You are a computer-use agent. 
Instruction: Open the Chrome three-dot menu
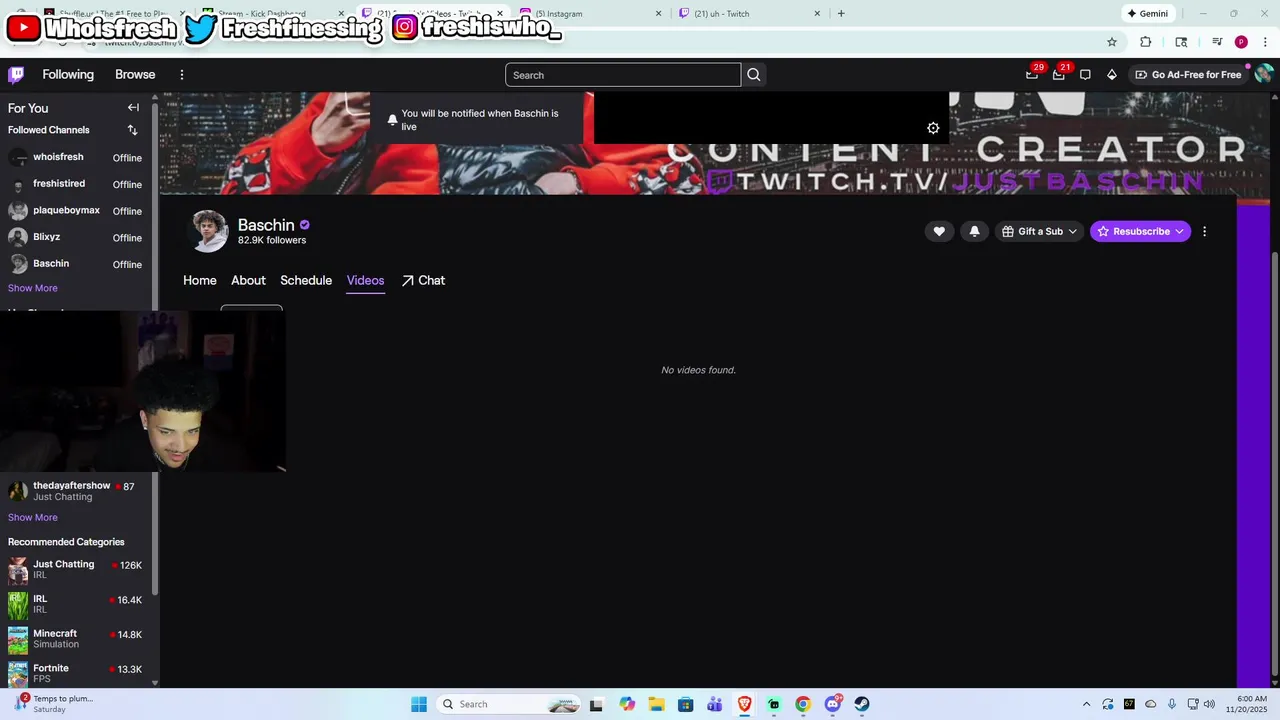pos(1266,42)
